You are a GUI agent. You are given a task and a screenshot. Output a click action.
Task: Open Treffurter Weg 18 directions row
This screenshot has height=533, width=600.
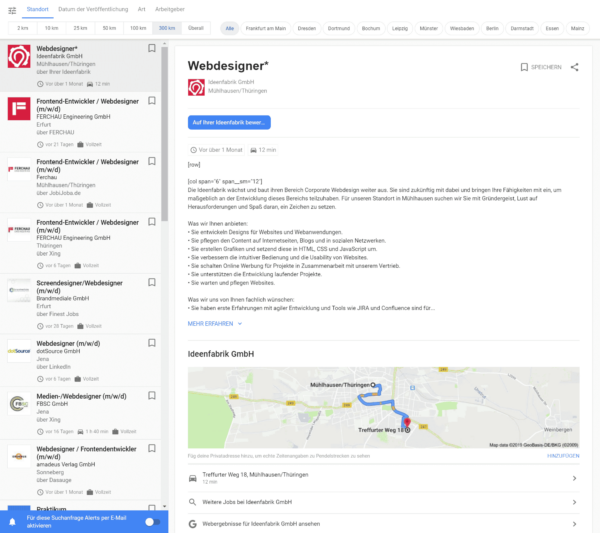pos(381,478)
